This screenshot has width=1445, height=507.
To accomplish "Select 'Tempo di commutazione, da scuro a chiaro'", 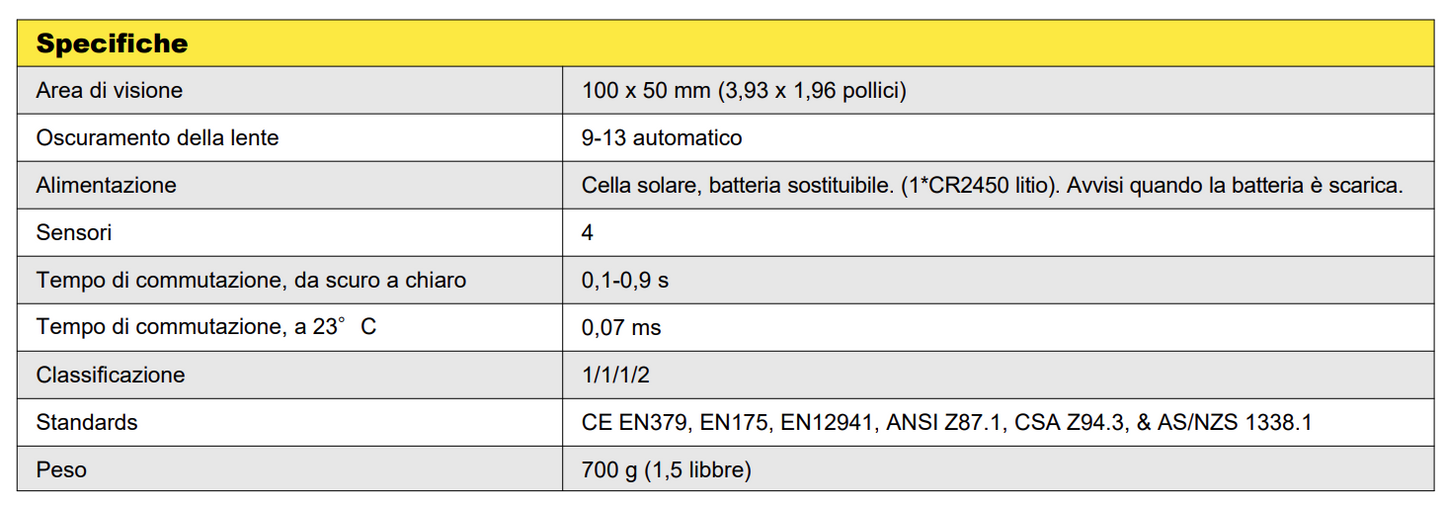I will (x=251, y=280).
